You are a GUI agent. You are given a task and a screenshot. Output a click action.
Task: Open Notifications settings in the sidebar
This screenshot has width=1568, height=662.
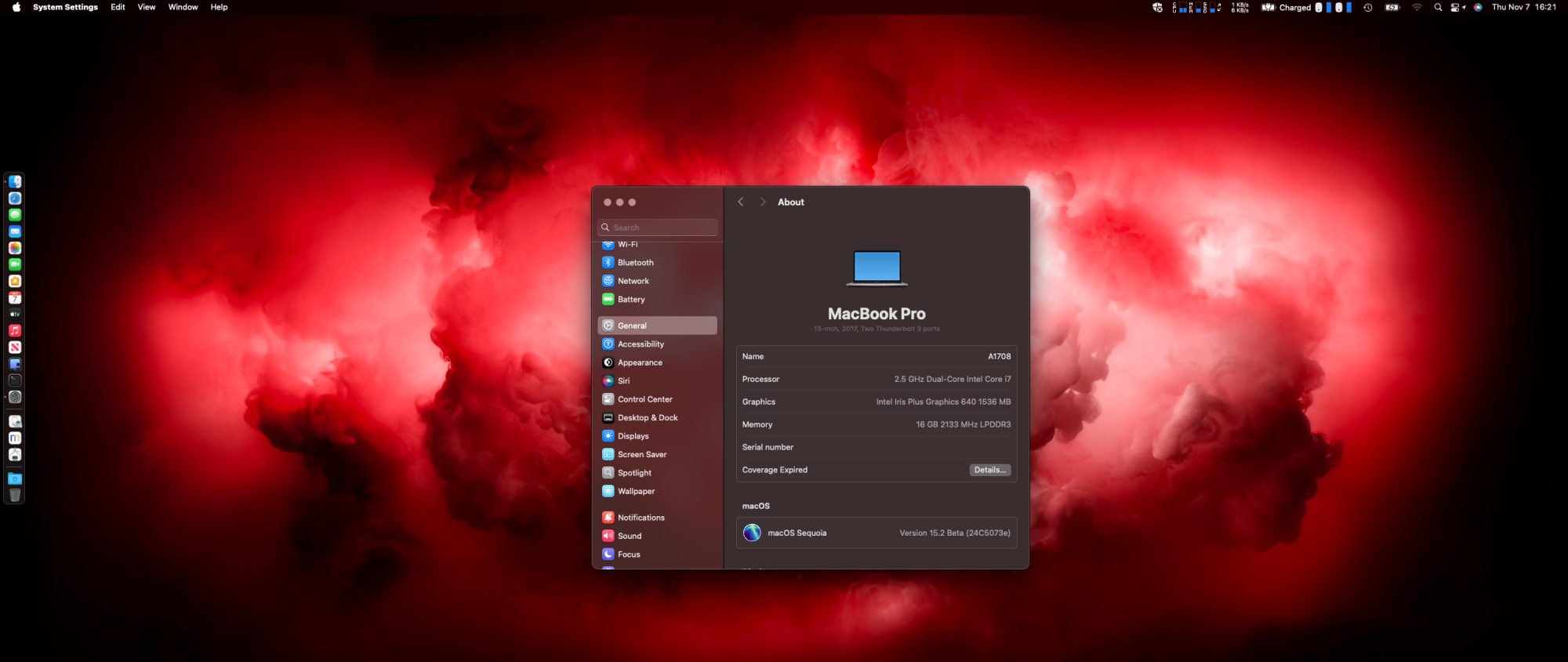coord(657,518)
